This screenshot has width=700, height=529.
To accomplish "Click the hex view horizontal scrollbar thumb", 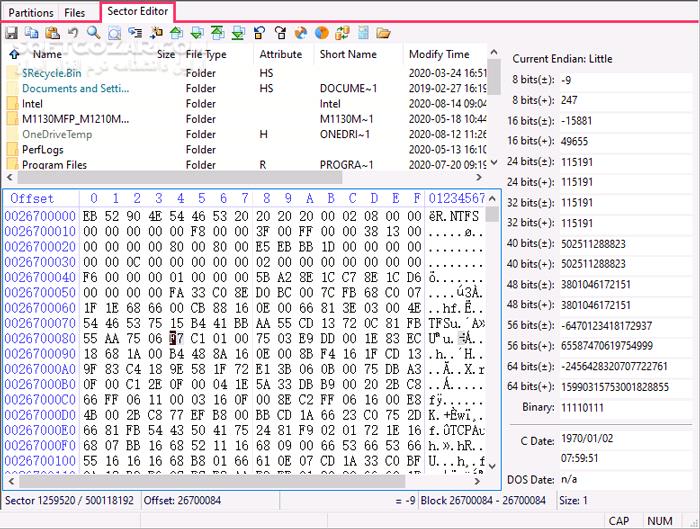I will tap(212, 481).
